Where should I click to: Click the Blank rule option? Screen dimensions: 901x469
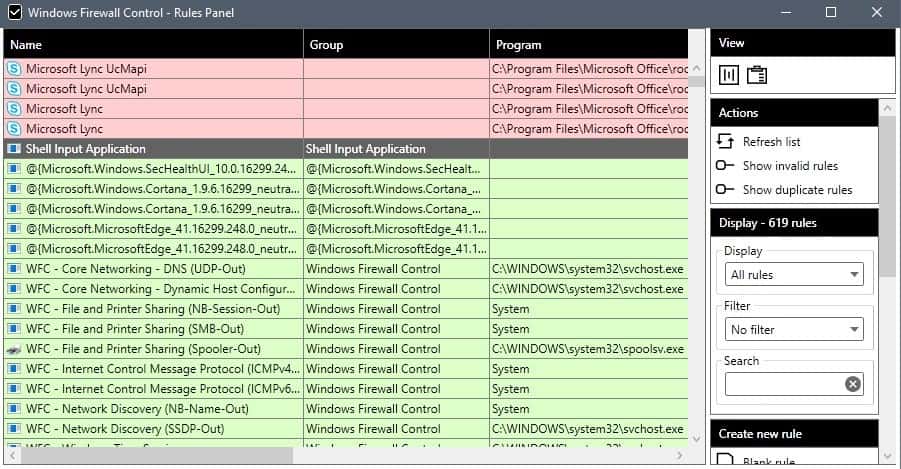(769, 462)
